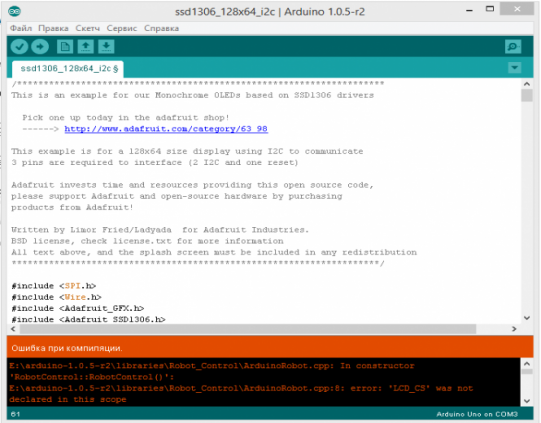Image resolution: width=541 pixels, height=423 pixels.
Task: Follow the adafruit.com/category/63_98 link
Action: click(166, 129)
